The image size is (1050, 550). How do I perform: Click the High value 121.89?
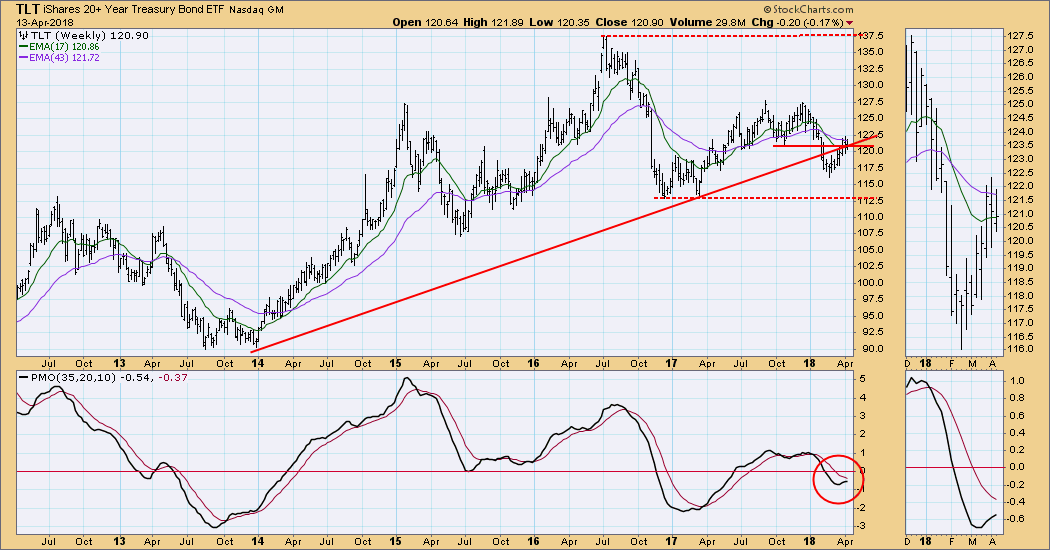click(x=508, y=22)
